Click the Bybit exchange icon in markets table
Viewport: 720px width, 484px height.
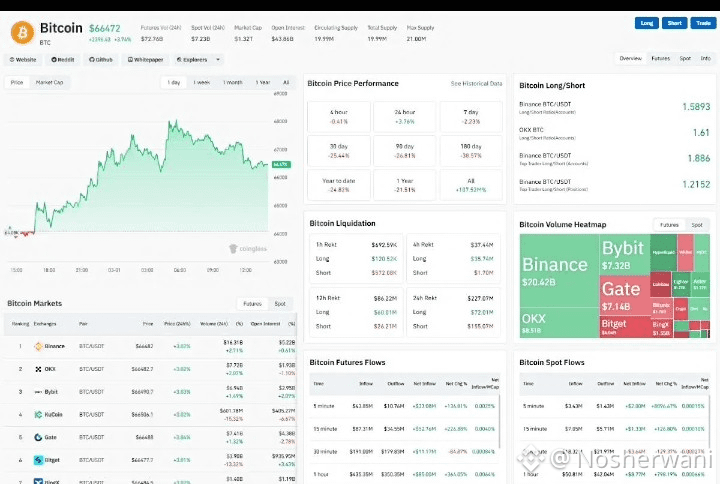coord(38,392)
